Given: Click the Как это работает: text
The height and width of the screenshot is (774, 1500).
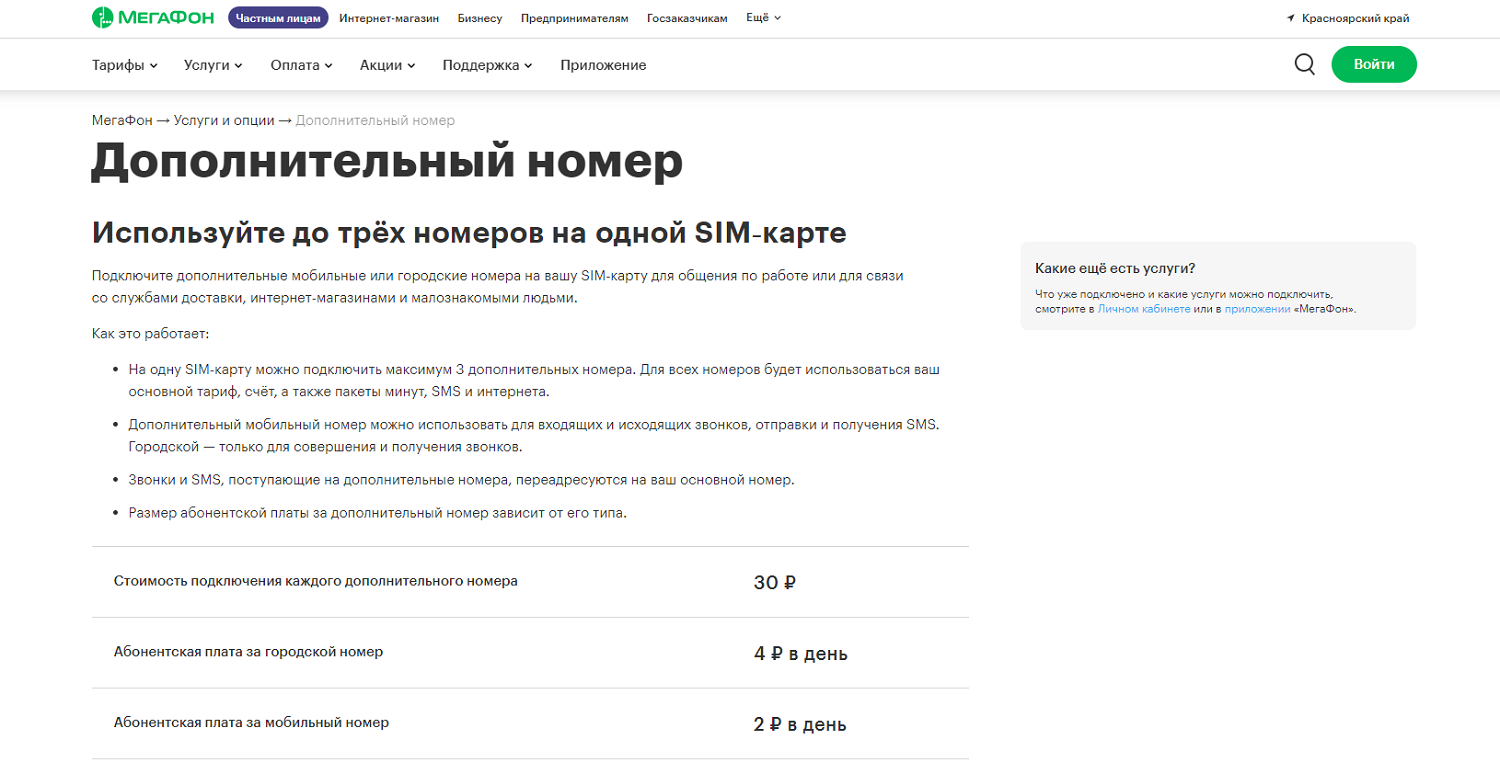Looking at the screenshot, I should 150,333.
